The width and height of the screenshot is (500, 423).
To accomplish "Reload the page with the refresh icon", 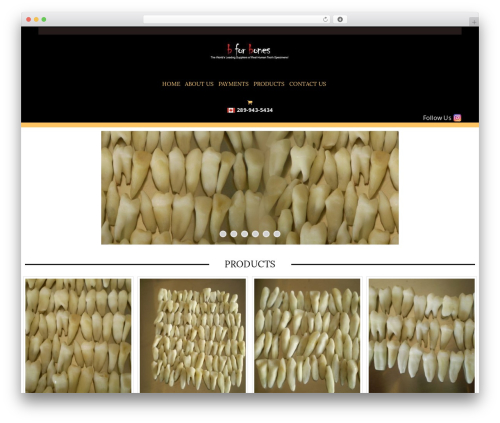I will click(325, 19).
